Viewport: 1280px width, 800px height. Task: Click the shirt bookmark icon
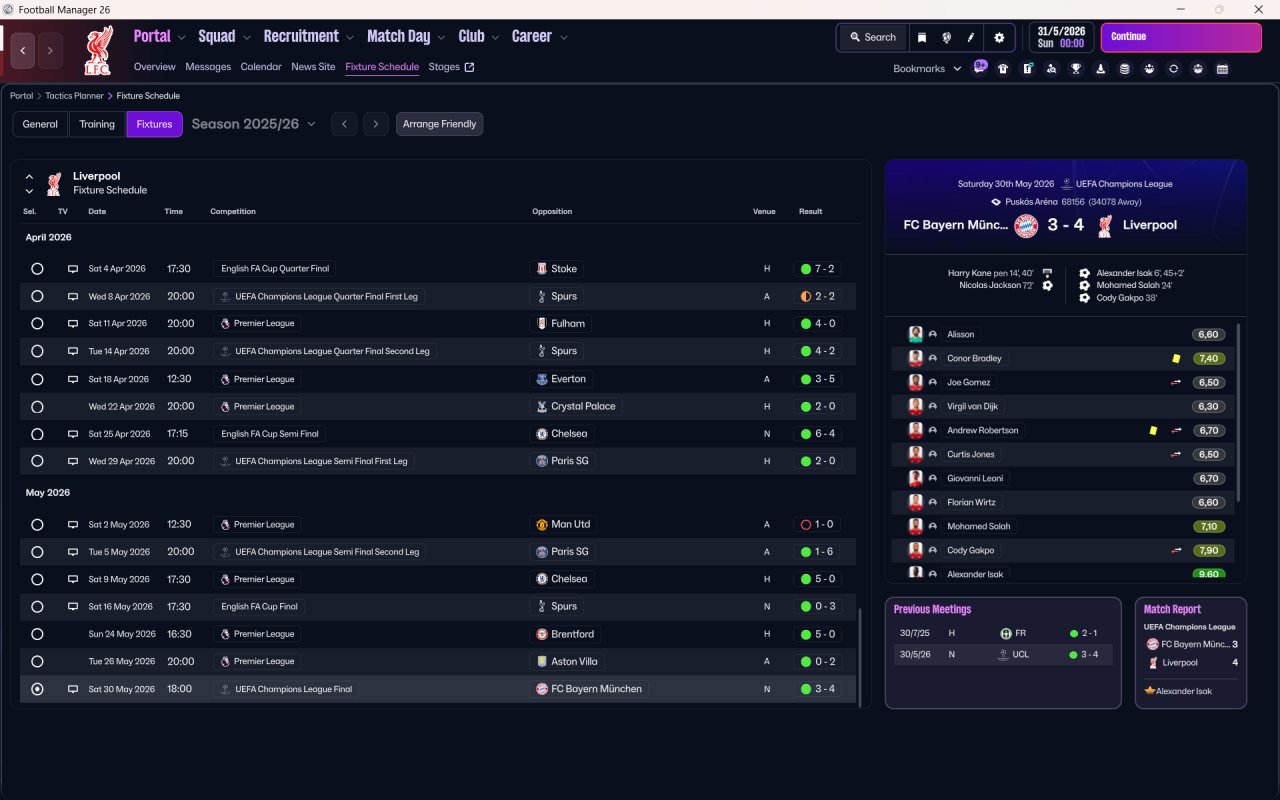point(1003,69)
